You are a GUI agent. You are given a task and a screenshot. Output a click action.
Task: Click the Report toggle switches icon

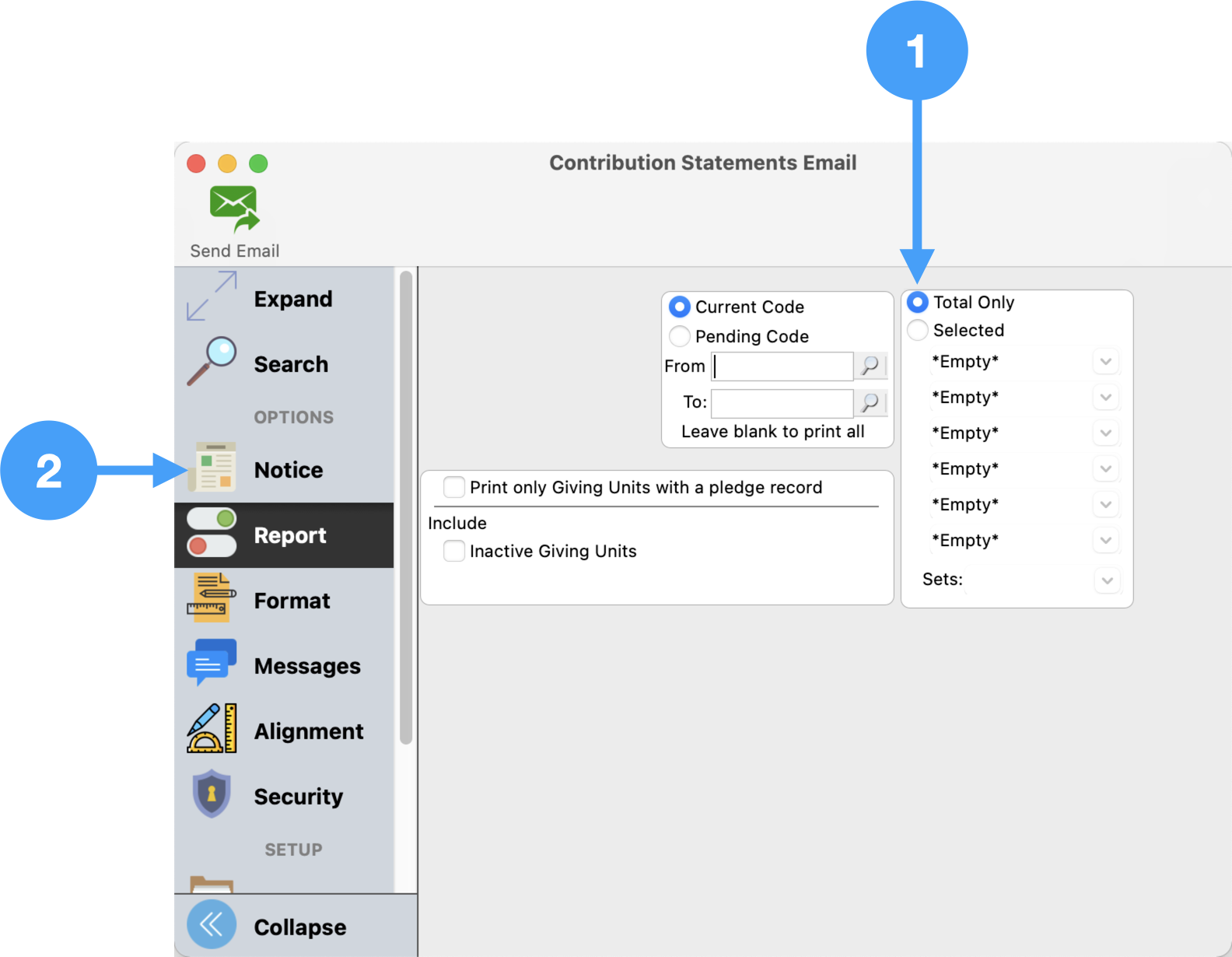212,533
